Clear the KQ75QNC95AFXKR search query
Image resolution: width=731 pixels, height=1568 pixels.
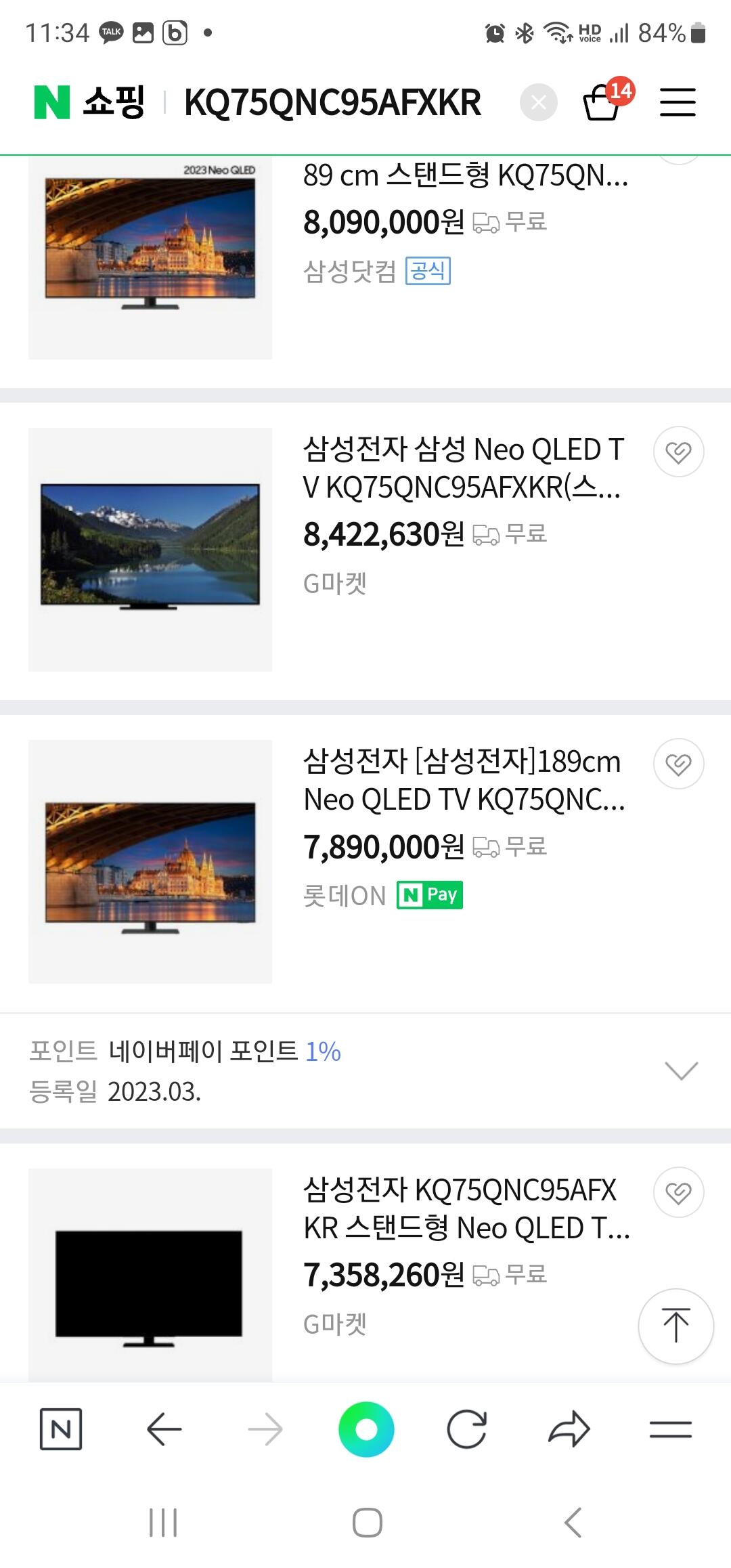(x=538, y=102)
